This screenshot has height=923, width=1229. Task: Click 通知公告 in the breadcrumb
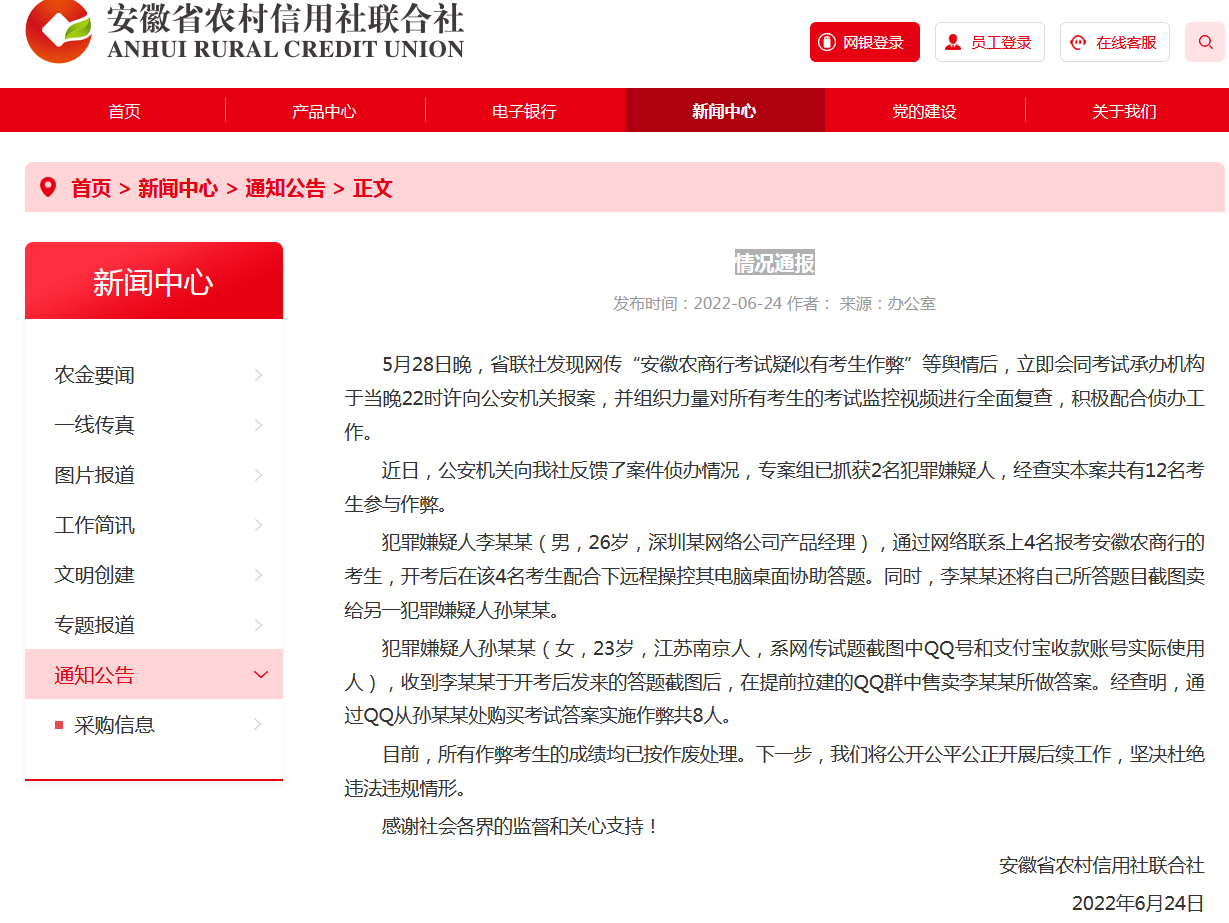(x=285, y=188)
